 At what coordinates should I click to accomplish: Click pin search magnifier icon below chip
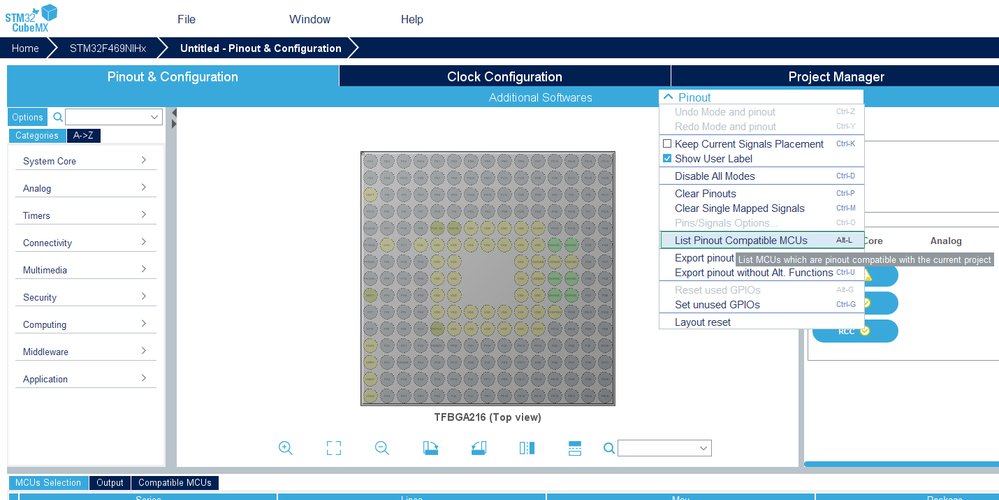pyautogui.click(x=609, y=448)
